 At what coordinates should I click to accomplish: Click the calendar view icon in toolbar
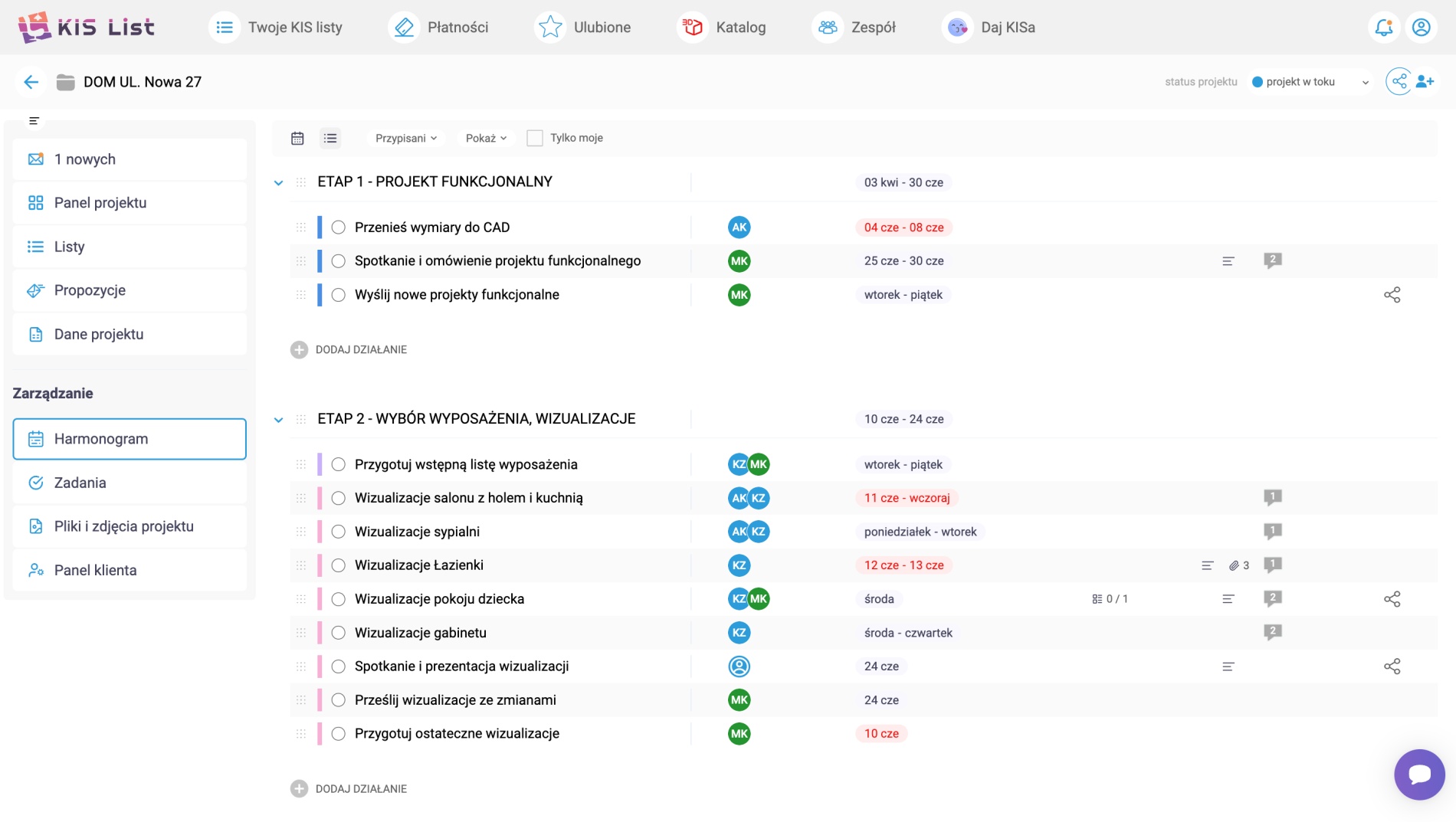pos(297,138)
